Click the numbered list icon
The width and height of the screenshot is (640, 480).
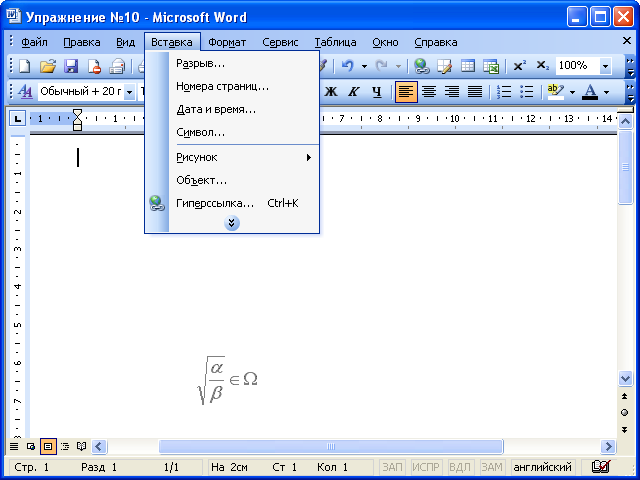coord(504,91)
